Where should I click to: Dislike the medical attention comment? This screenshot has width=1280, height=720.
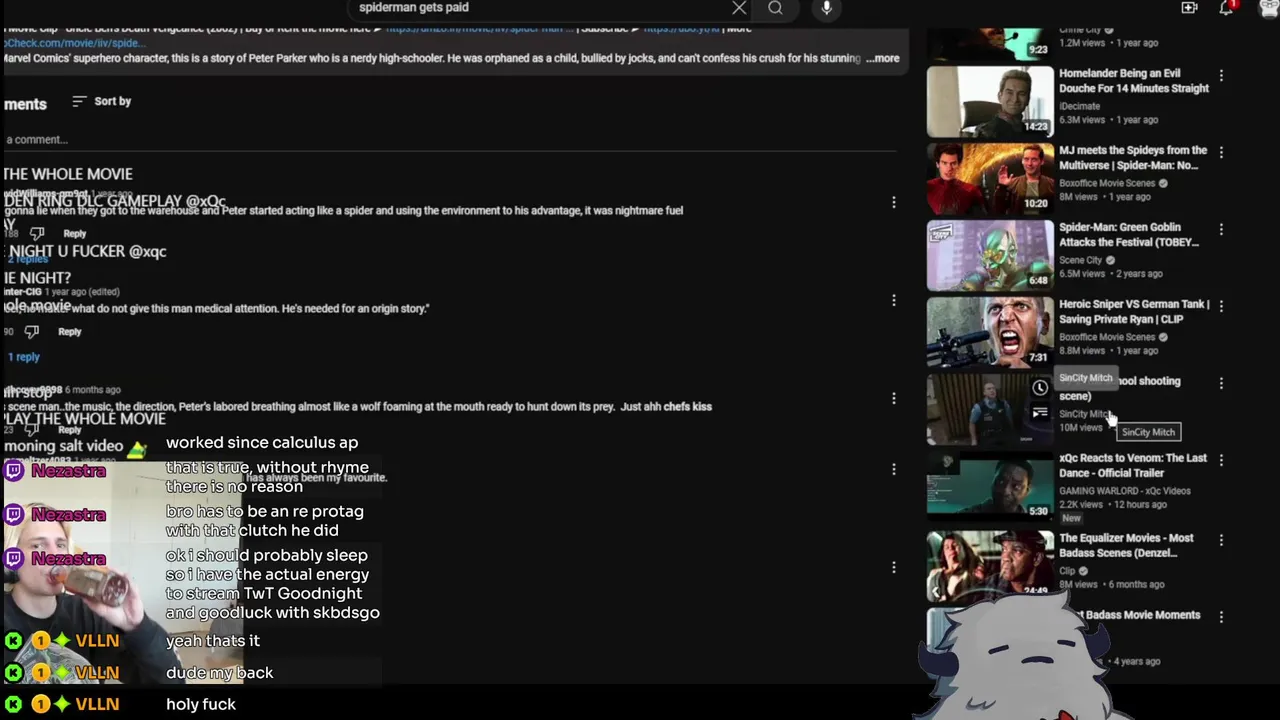pyautogui.click(x=31, y=332)
